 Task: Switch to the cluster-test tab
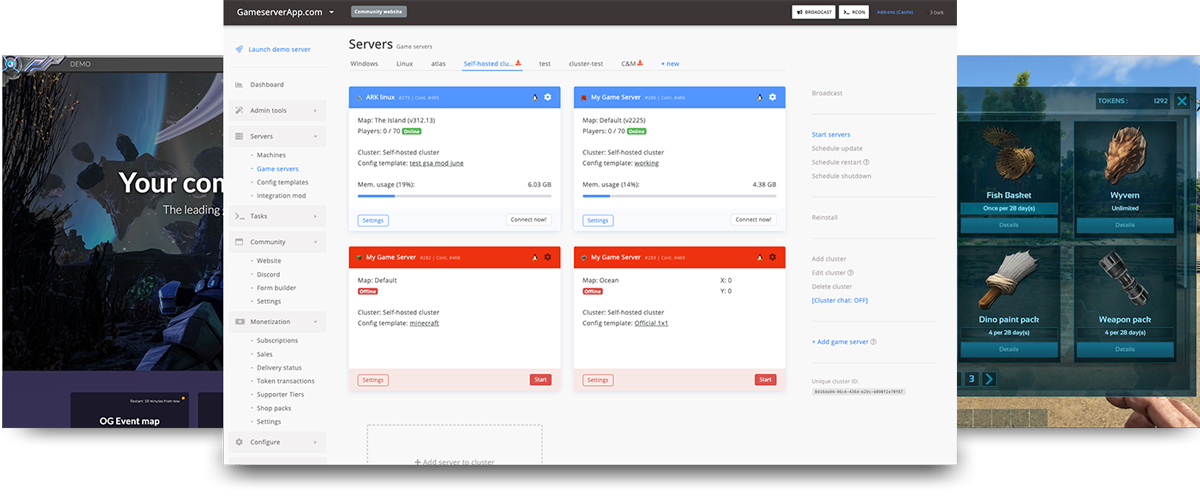click(x=585, y=63)
